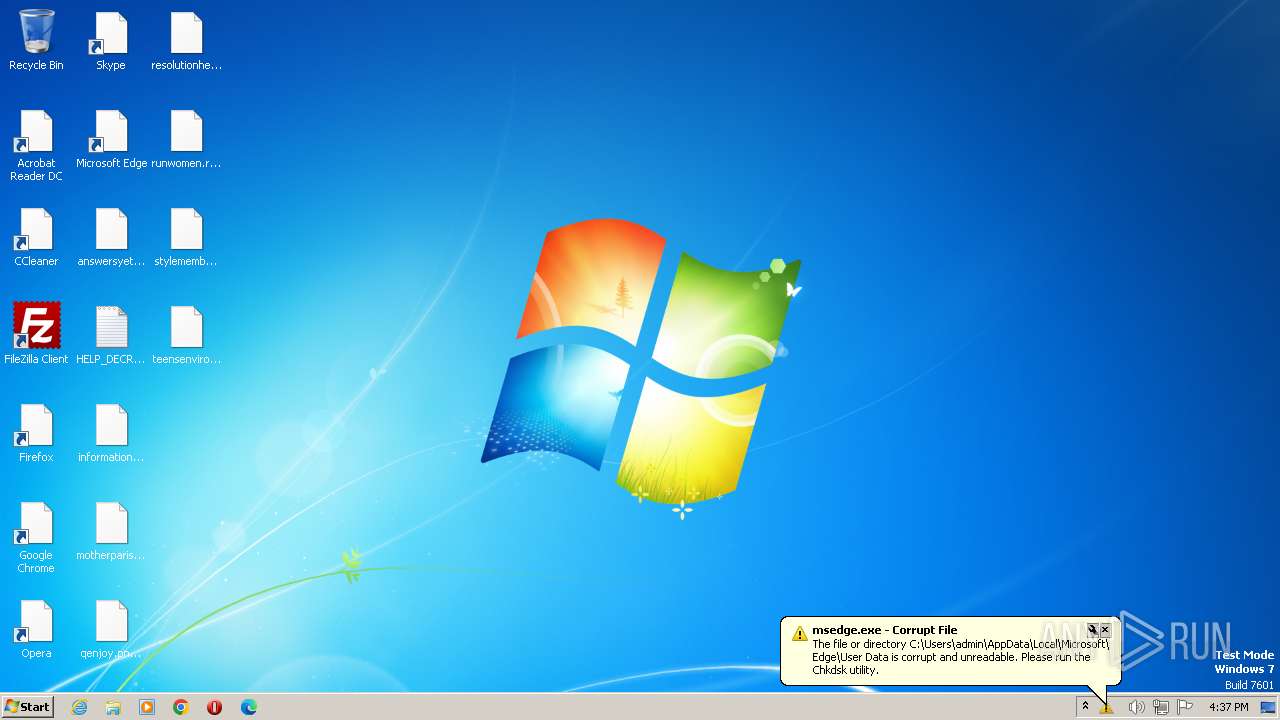This screenshot has width=1280, height=720.
Task: Launch Internet Explorer from taskbar
Action: pyautogui.click(x=79, y=707)
